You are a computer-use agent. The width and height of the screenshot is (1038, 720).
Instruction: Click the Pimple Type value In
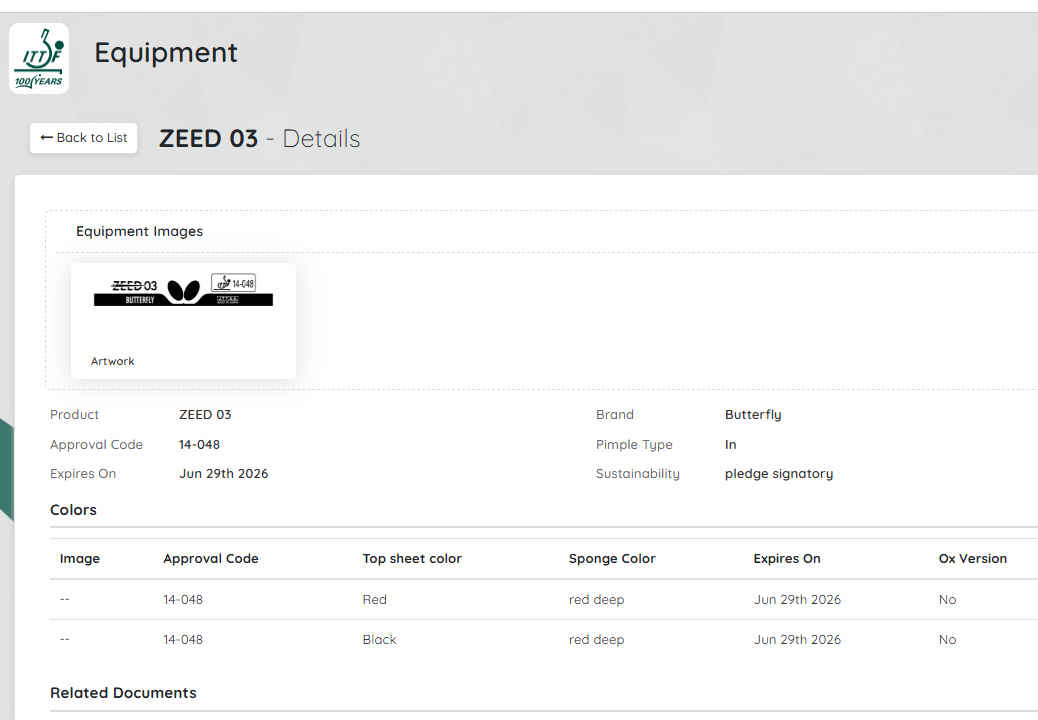(x=730, y=445)
